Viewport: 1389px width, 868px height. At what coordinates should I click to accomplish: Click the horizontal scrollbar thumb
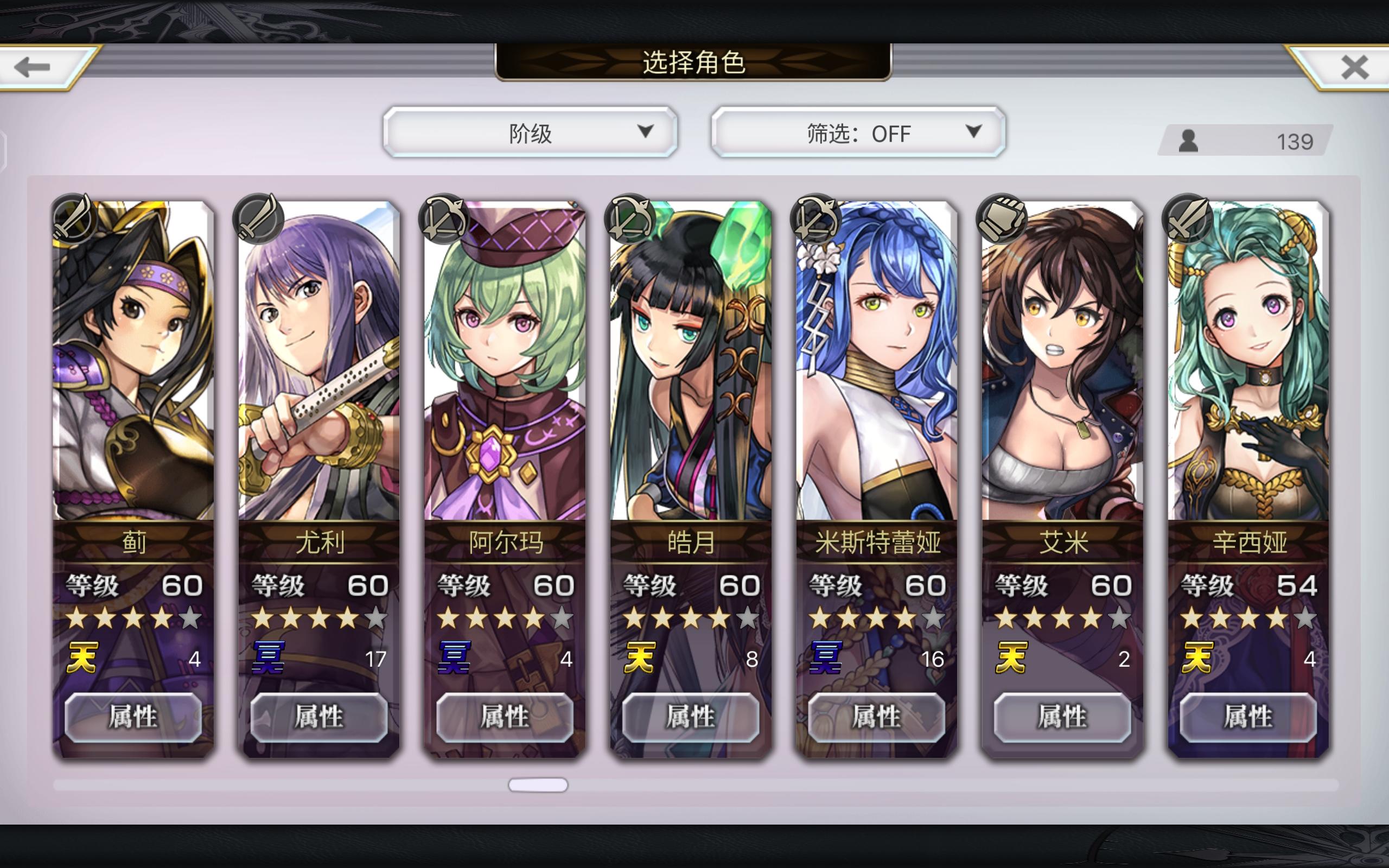click(x=538, y=785)
